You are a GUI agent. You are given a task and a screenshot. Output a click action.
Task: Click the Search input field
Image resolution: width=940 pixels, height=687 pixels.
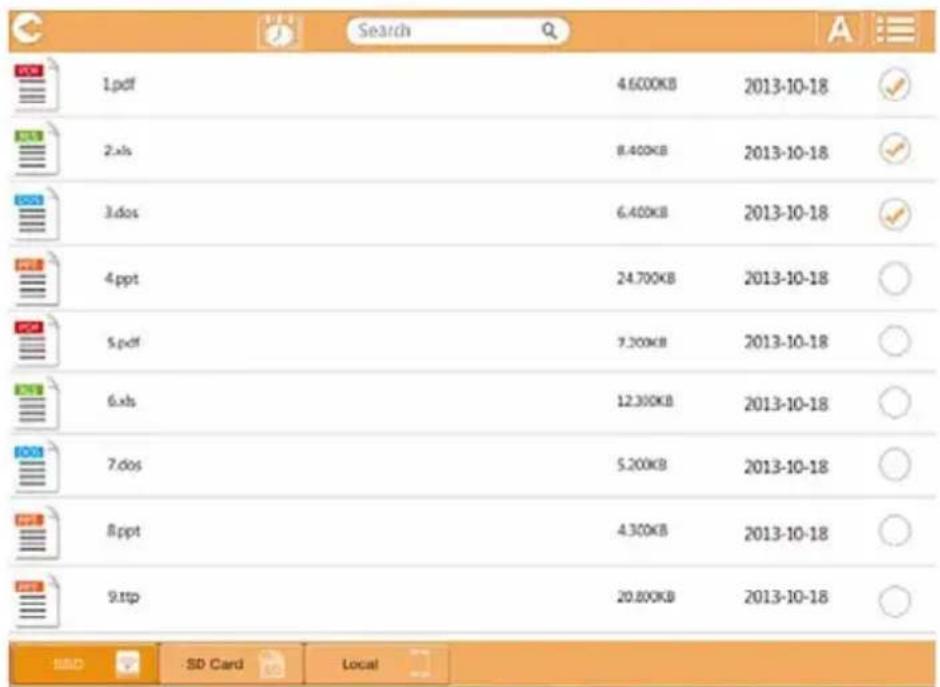tap(458, 31)
